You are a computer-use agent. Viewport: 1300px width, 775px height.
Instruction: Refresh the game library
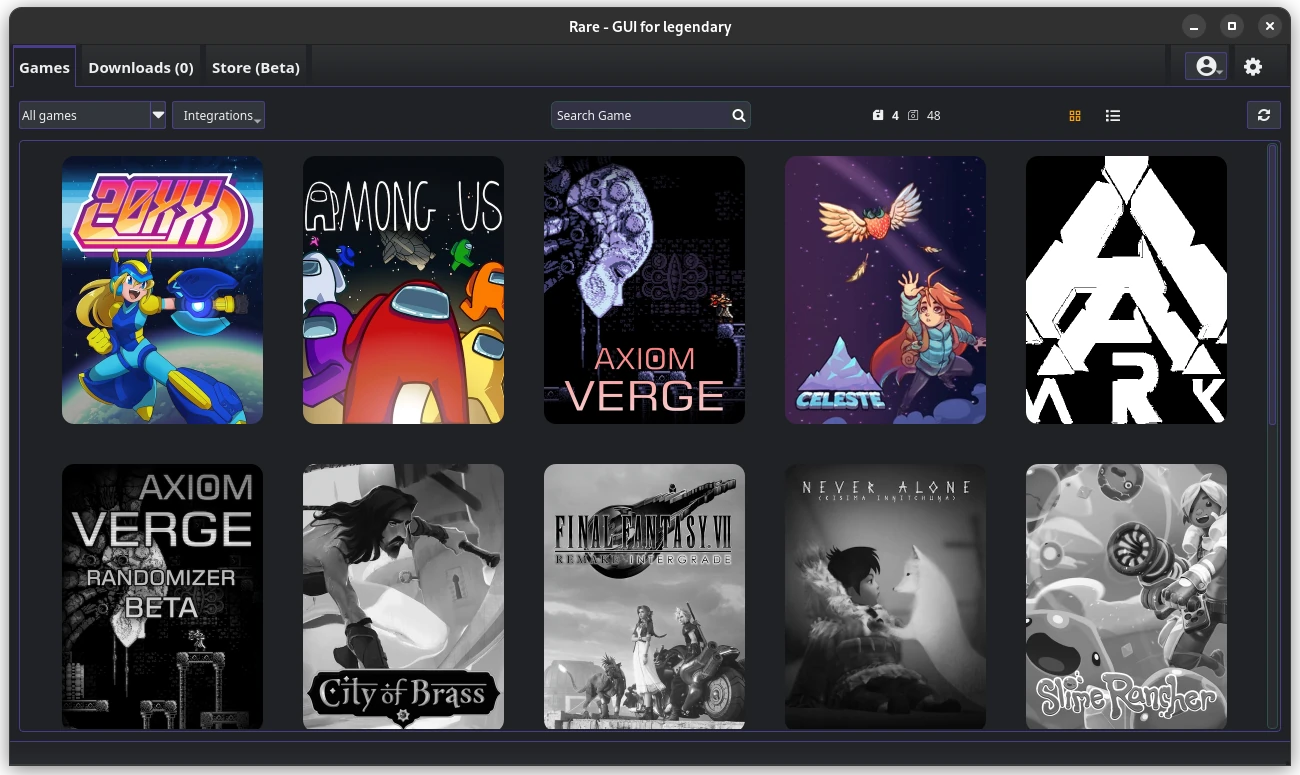pyautogui.click(x=1264, y=115)
